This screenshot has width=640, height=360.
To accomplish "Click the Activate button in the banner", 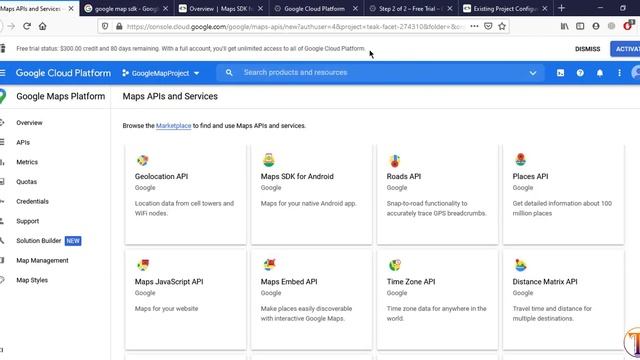I will click(626, 49).
